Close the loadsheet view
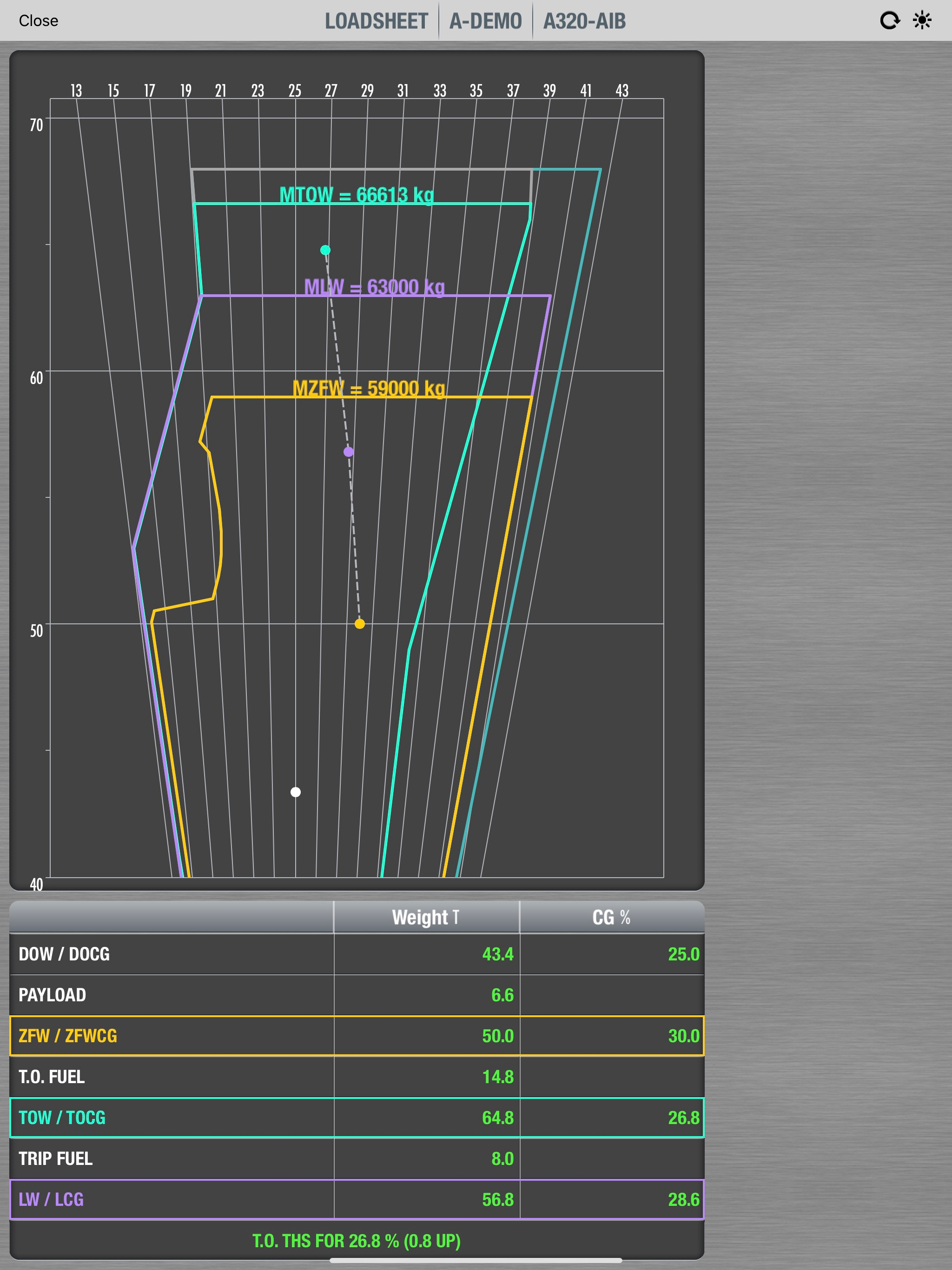This screenshot has width=952, height=1270. click(x=39, y=20)
